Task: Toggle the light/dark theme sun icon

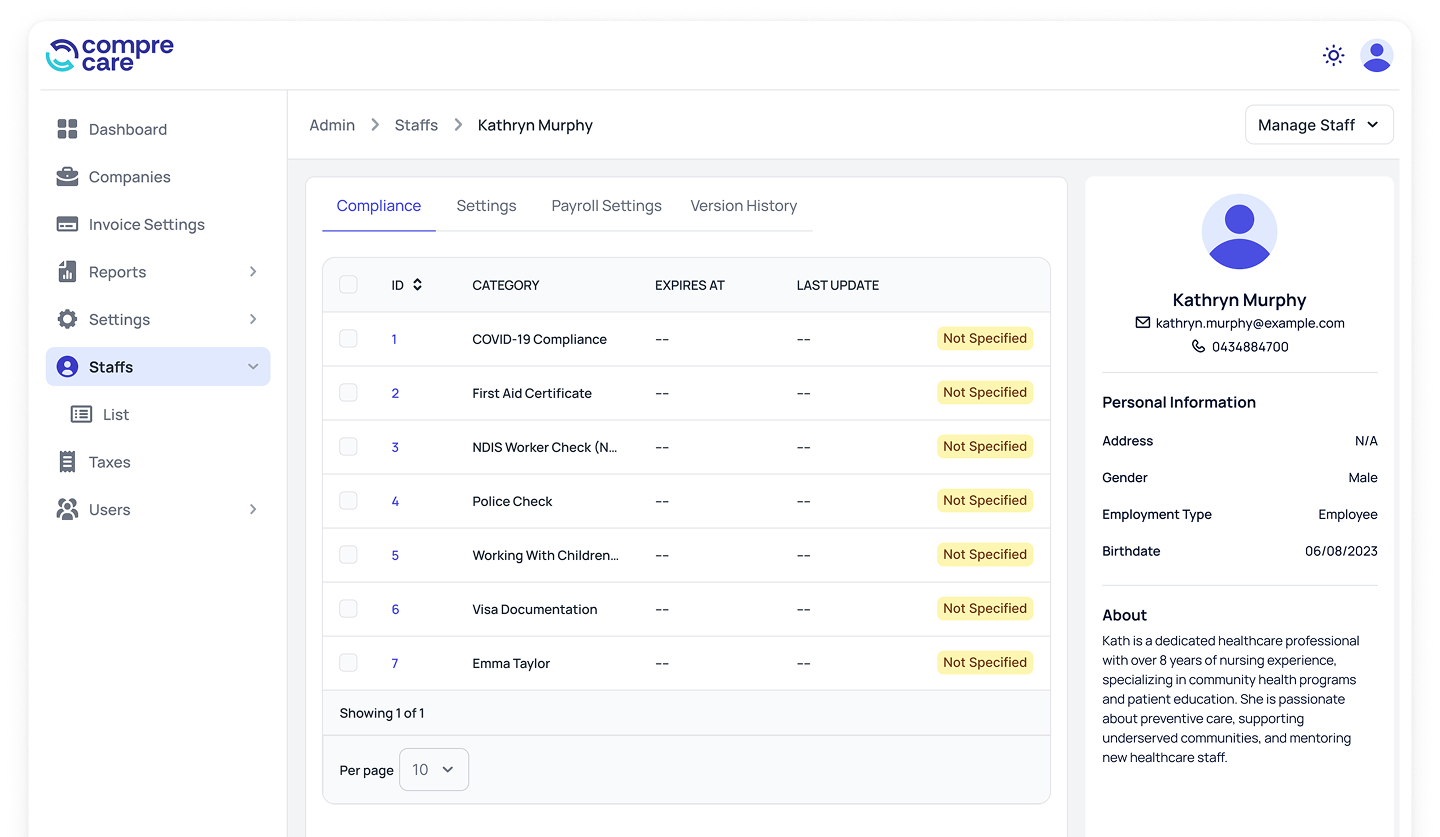Action: (1333, 56)
